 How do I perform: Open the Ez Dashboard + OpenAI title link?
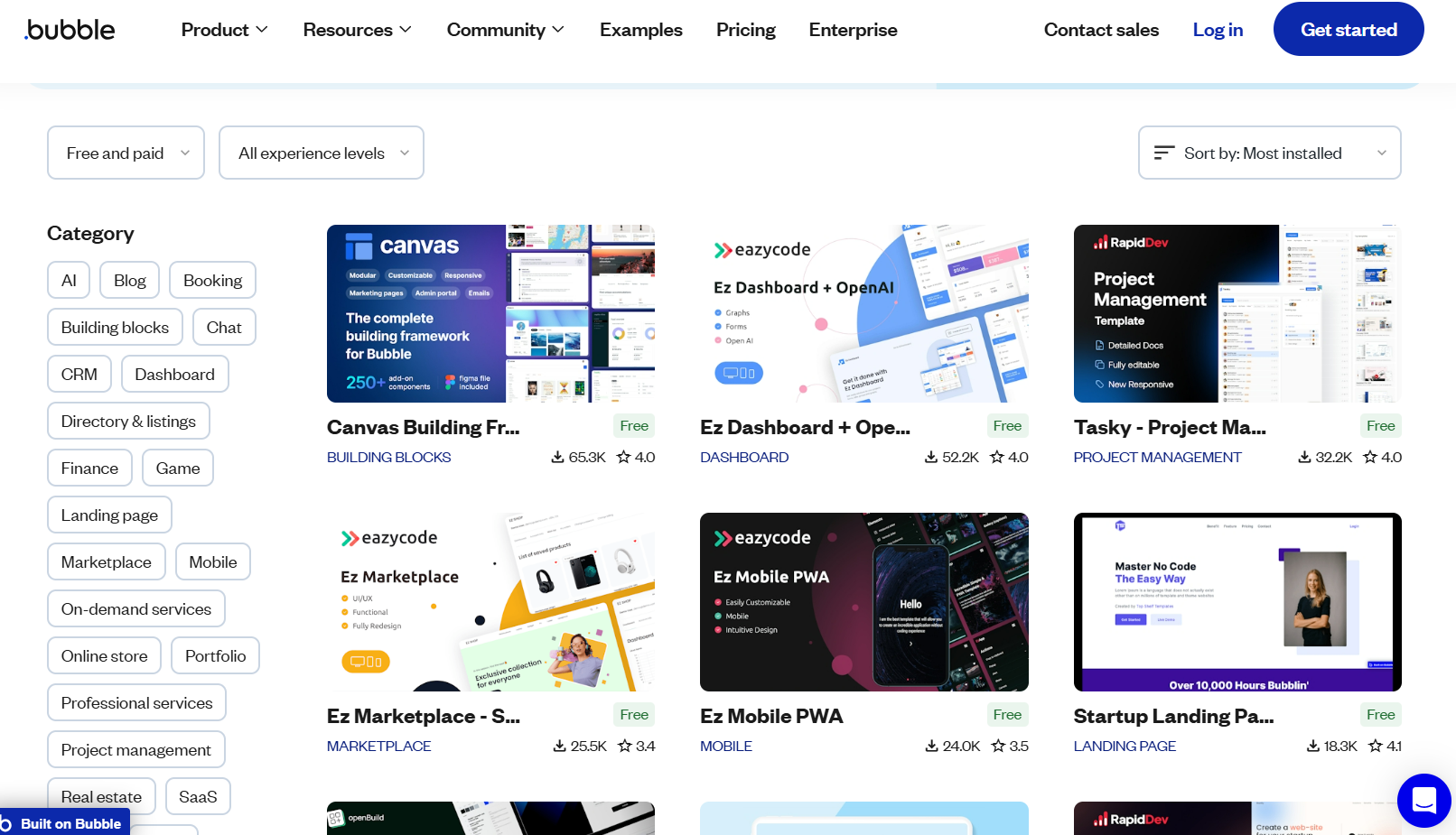click(x=805, y=427)
